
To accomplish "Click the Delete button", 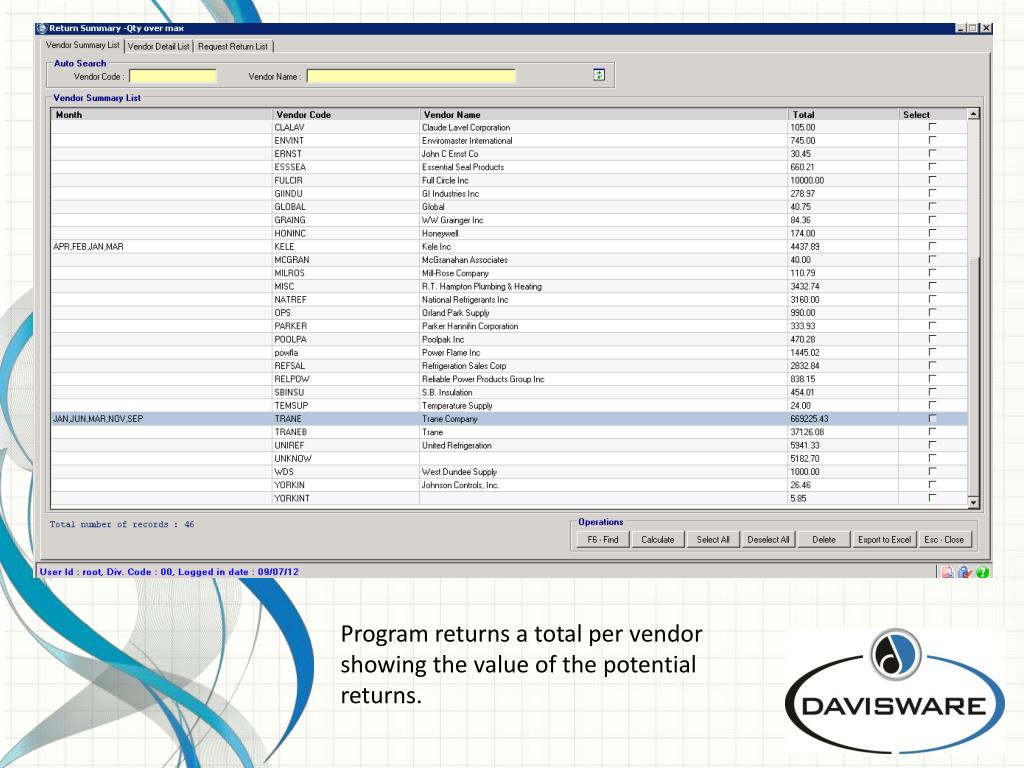I will click(824, 539).
